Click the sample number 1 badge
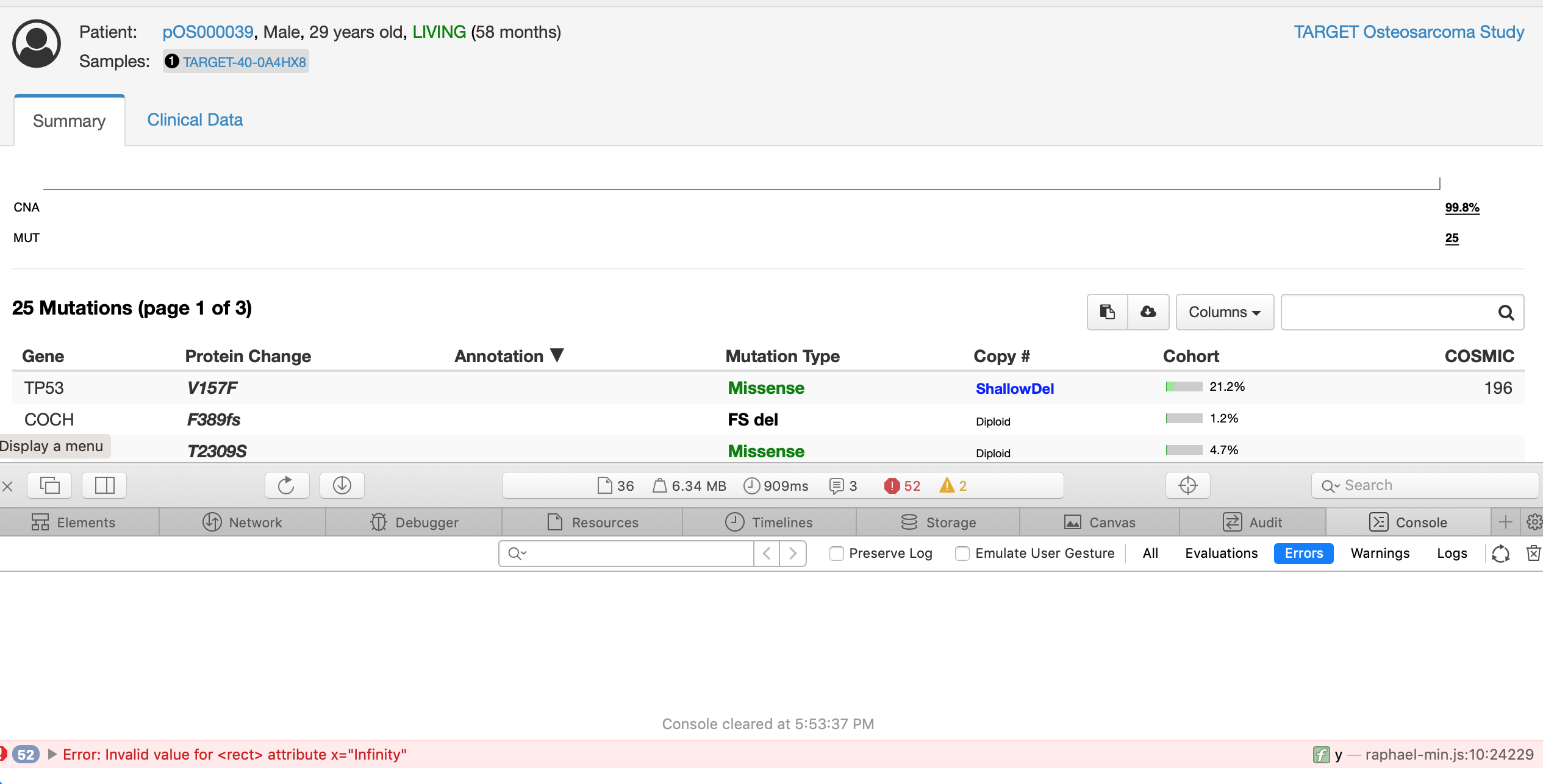The image size is (1543, 784). point(172,62)
